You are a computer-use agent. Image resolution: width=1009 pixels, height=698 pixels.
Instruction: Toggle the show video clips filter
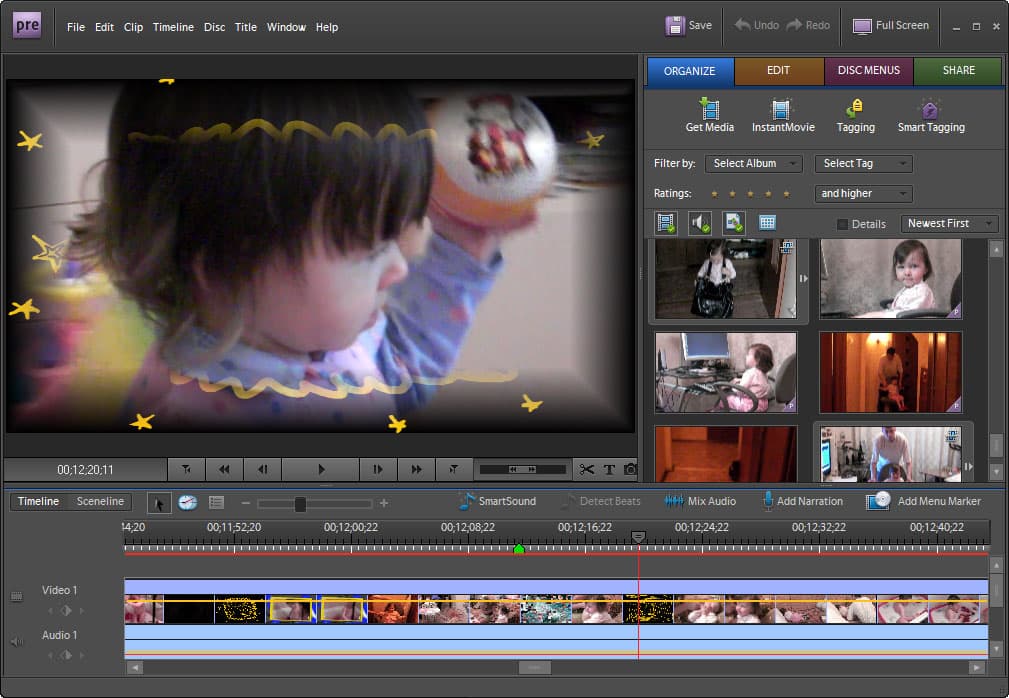coord(665,223)
